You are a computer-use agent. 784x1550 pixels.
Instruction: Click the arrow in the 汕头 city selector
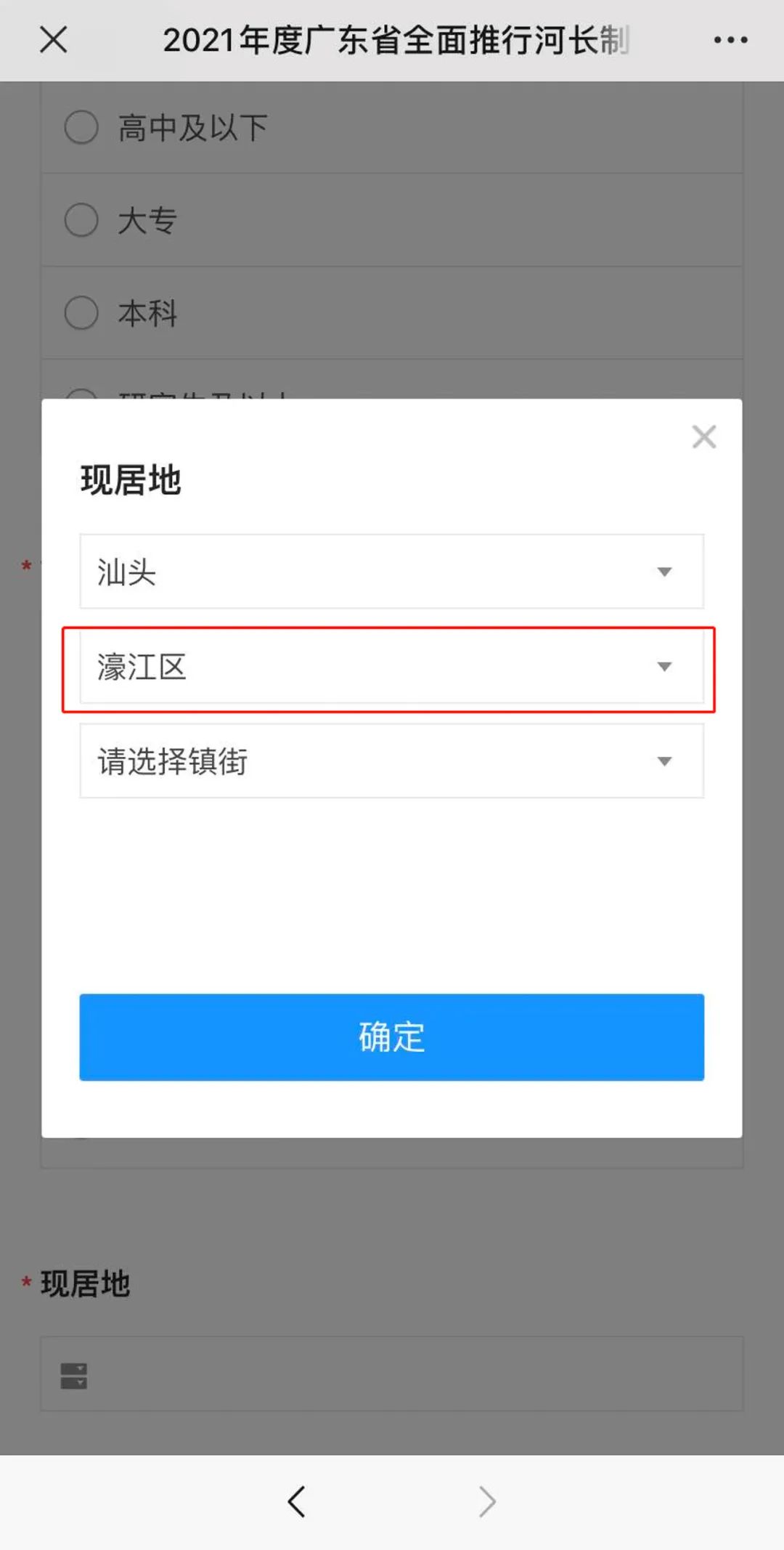664,572
